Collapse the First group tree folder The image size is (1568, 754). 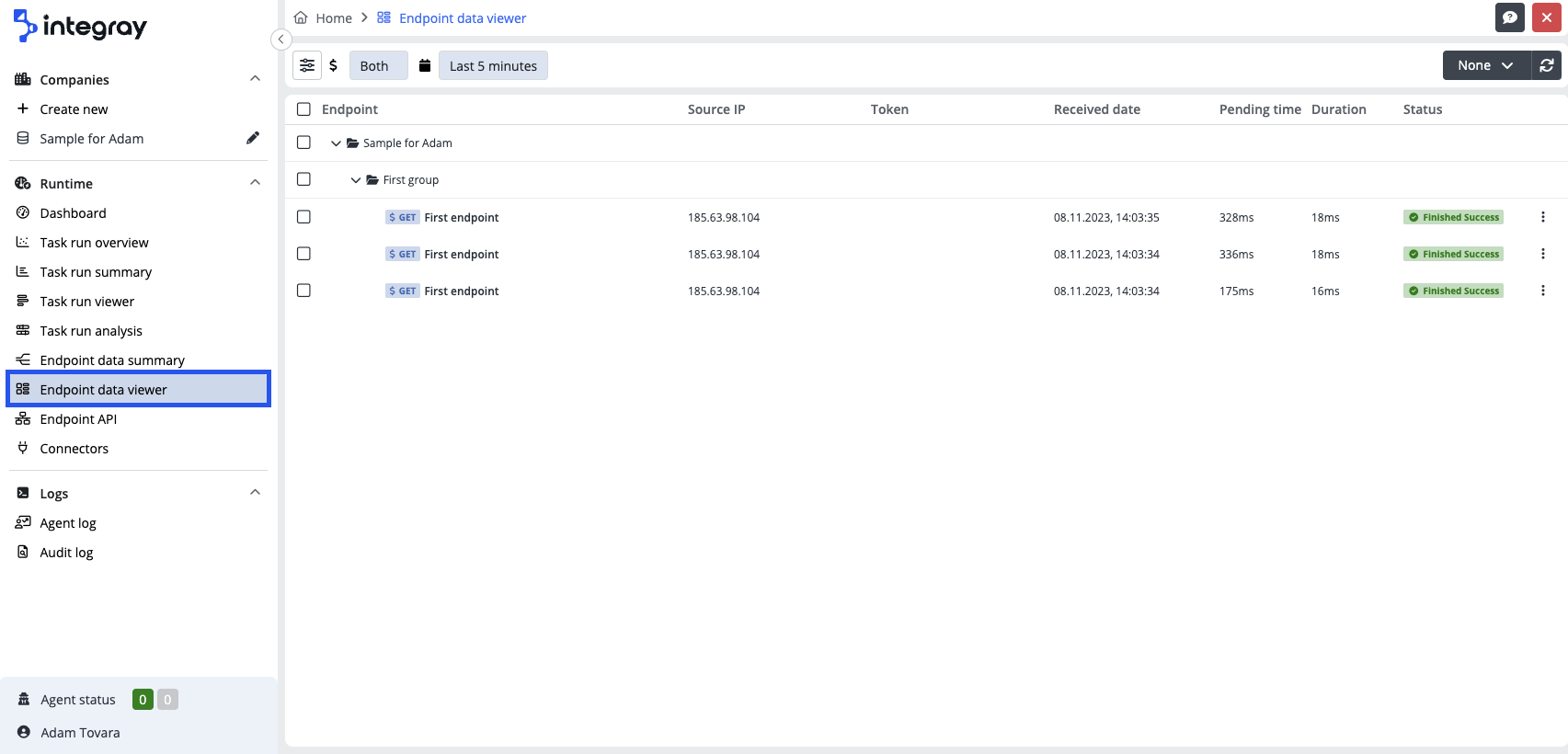(356, 180)
